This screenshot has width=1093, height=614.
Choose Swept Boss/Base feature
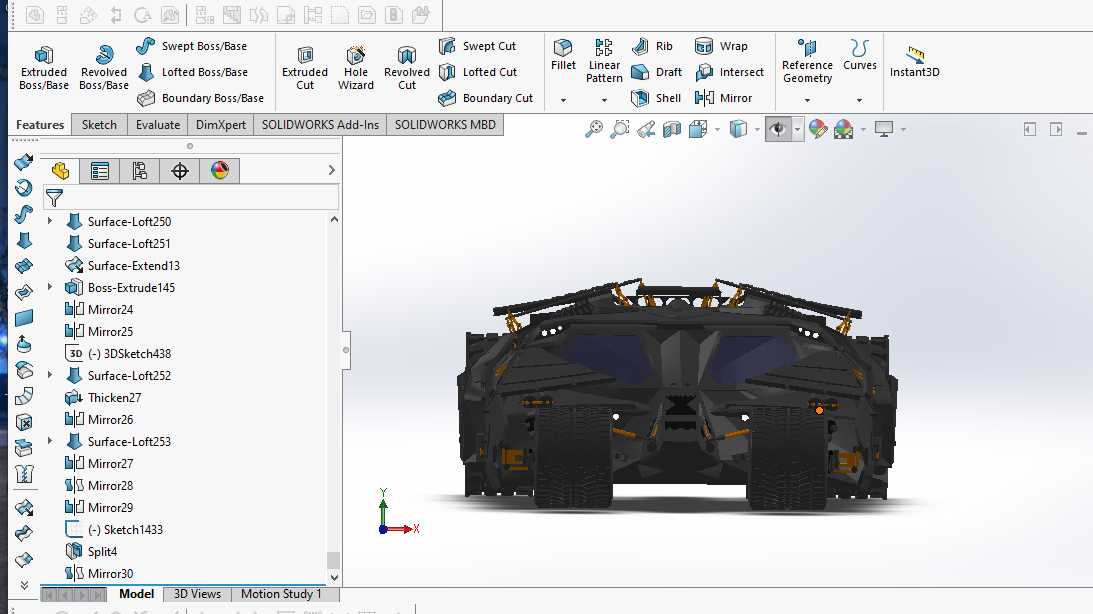click(x=192, y=46)
